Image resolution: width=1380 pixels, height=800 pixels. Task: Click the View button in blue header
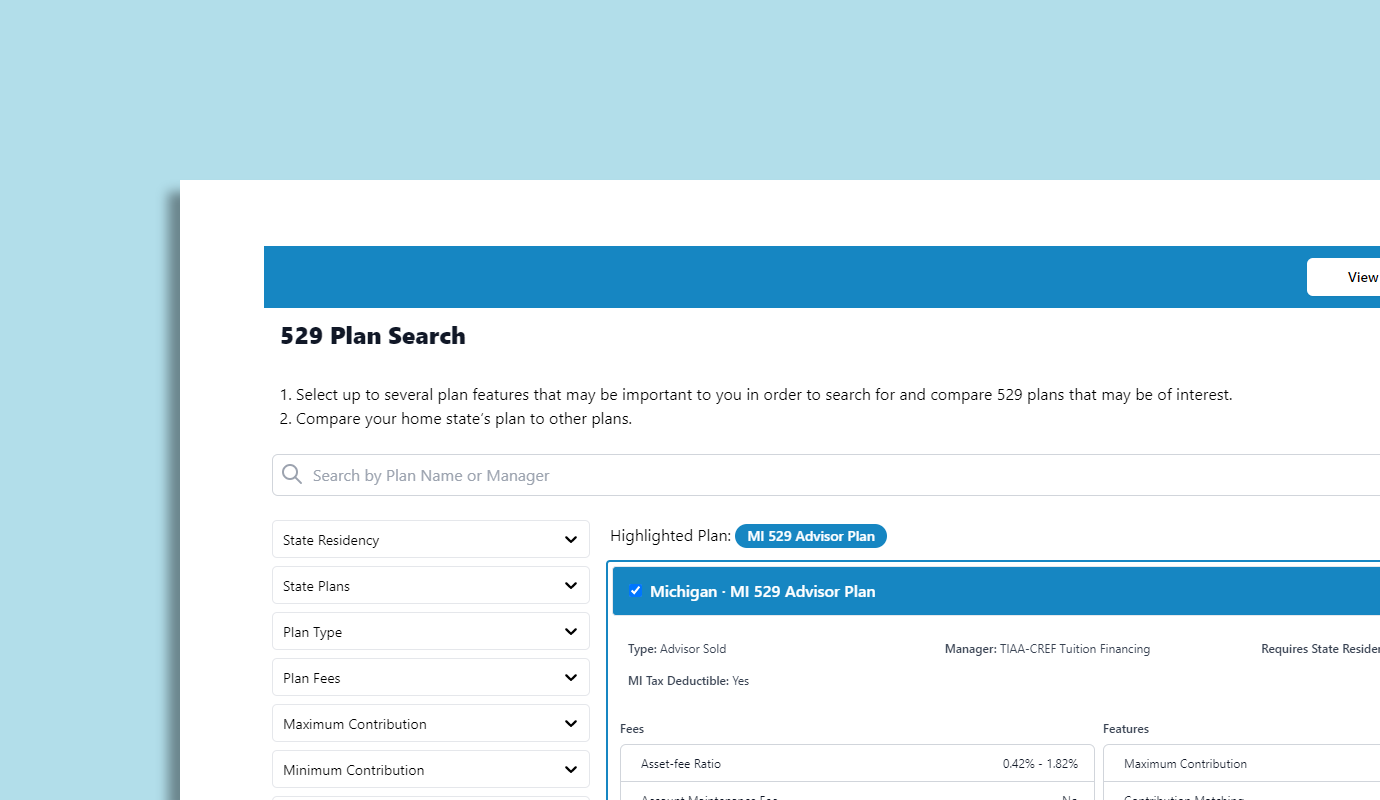tap(1343, 277)
